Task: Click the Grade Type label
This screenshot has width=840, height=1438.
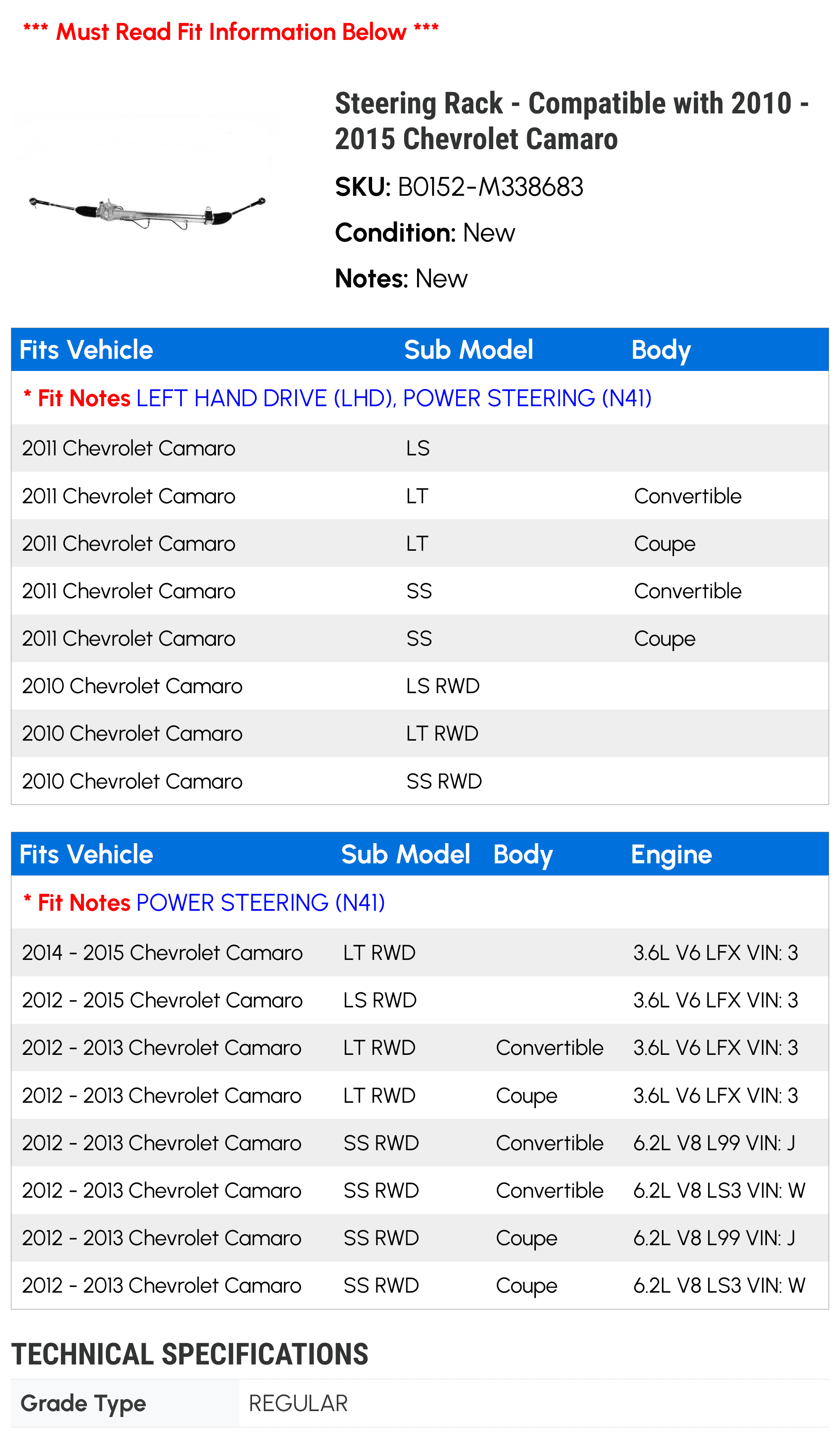Action: tap(83, 1403)
